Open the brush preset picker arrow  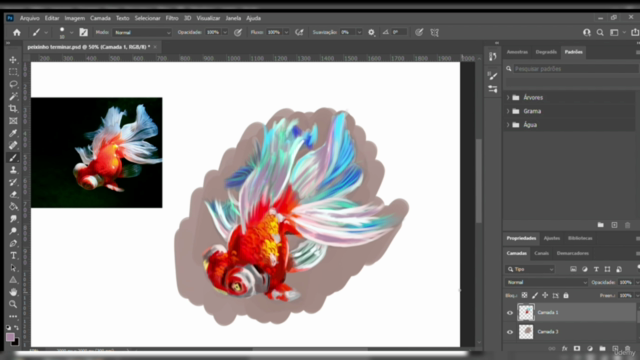click(71, 32)
